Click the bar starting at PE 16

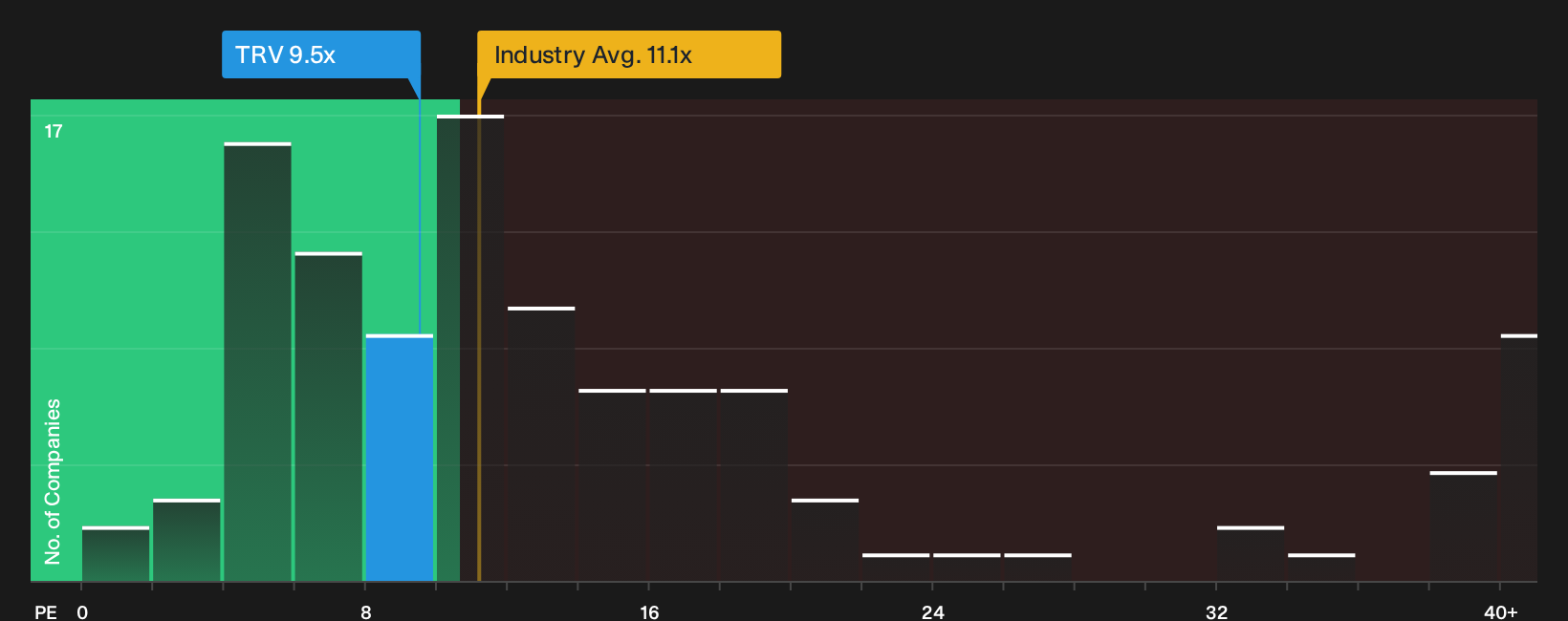(684, 485)
